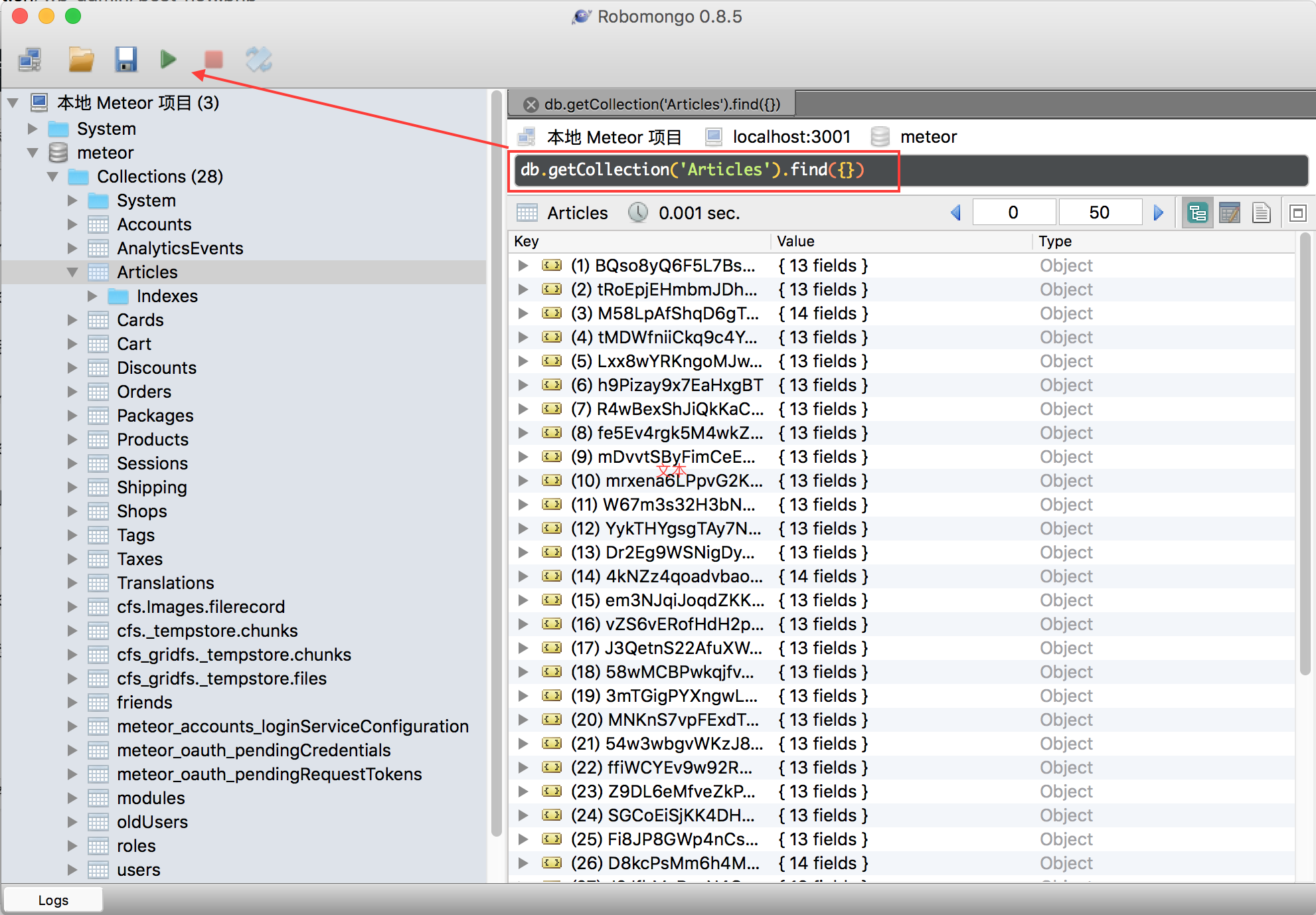Viewport: 1316px width, 915px height.
Task: Select the db.getCollection('Articles') query tab
Action: [651, 104]
